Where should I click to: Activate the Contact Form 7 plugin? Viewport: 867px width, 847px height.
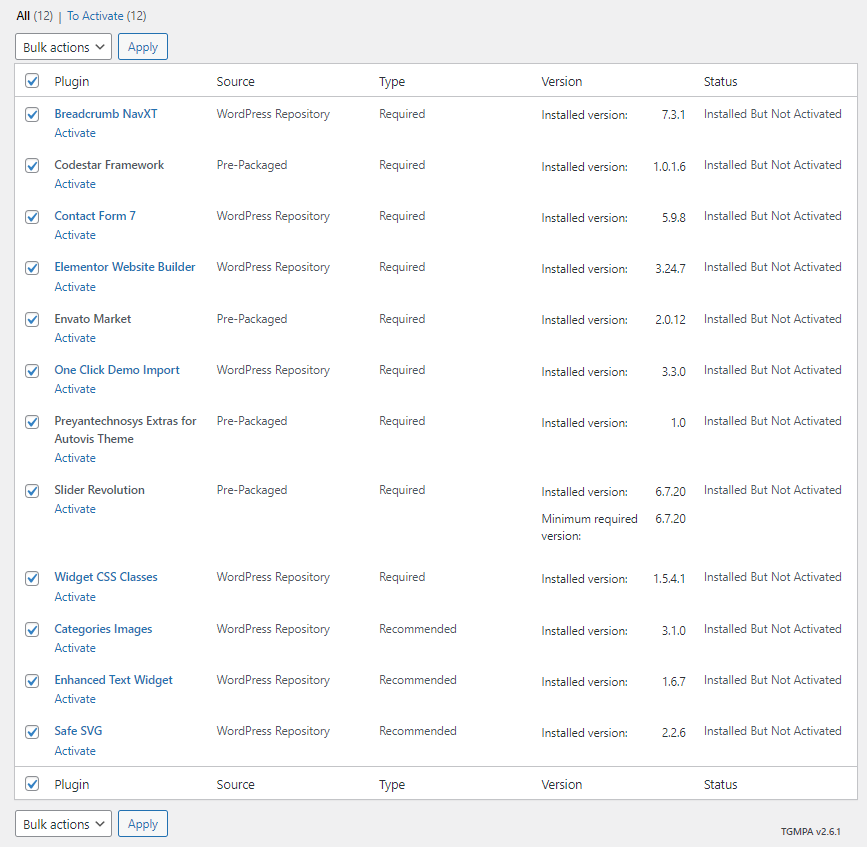point(75,235)
